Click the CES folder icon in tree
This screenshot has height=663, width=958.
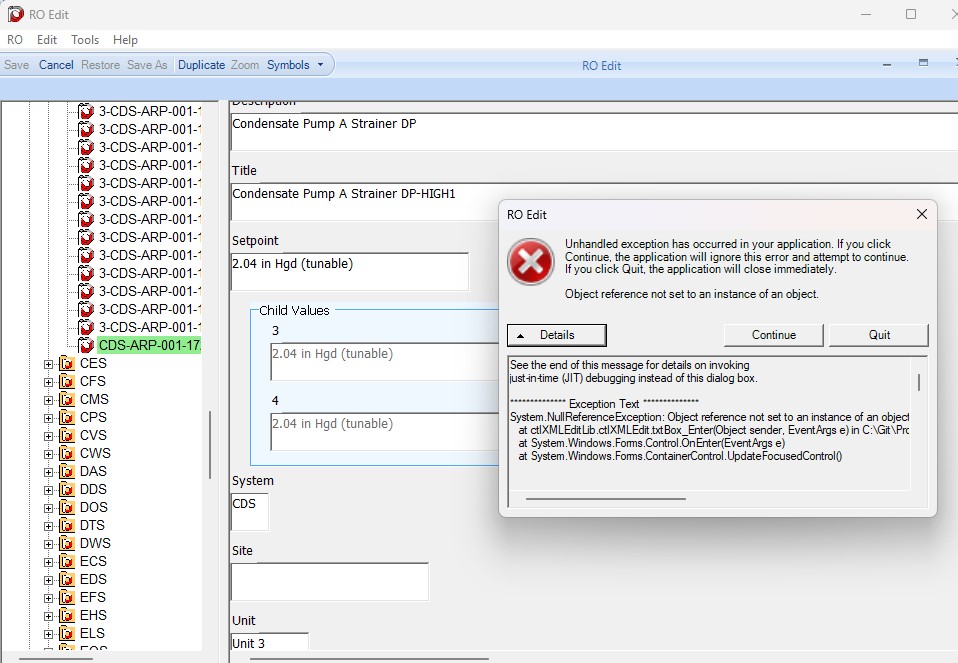67,363
